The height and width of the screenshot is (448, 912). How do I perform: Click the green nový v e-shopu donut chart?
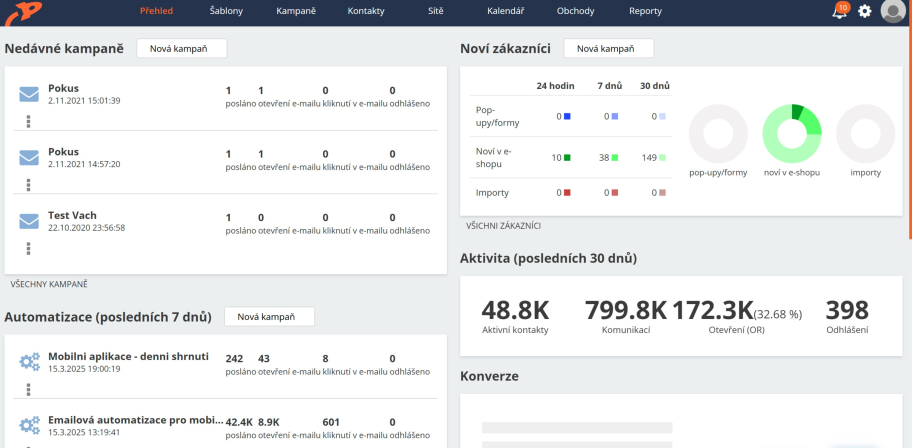tap(791, 134)
